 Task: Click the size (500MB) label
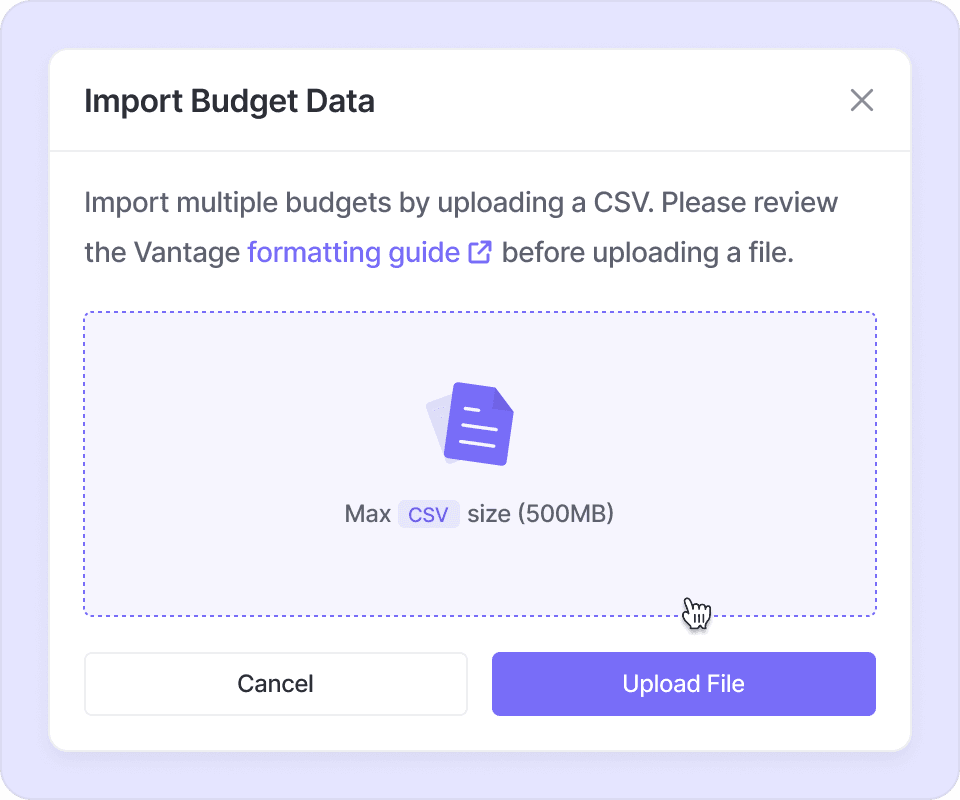pos(540,515)
